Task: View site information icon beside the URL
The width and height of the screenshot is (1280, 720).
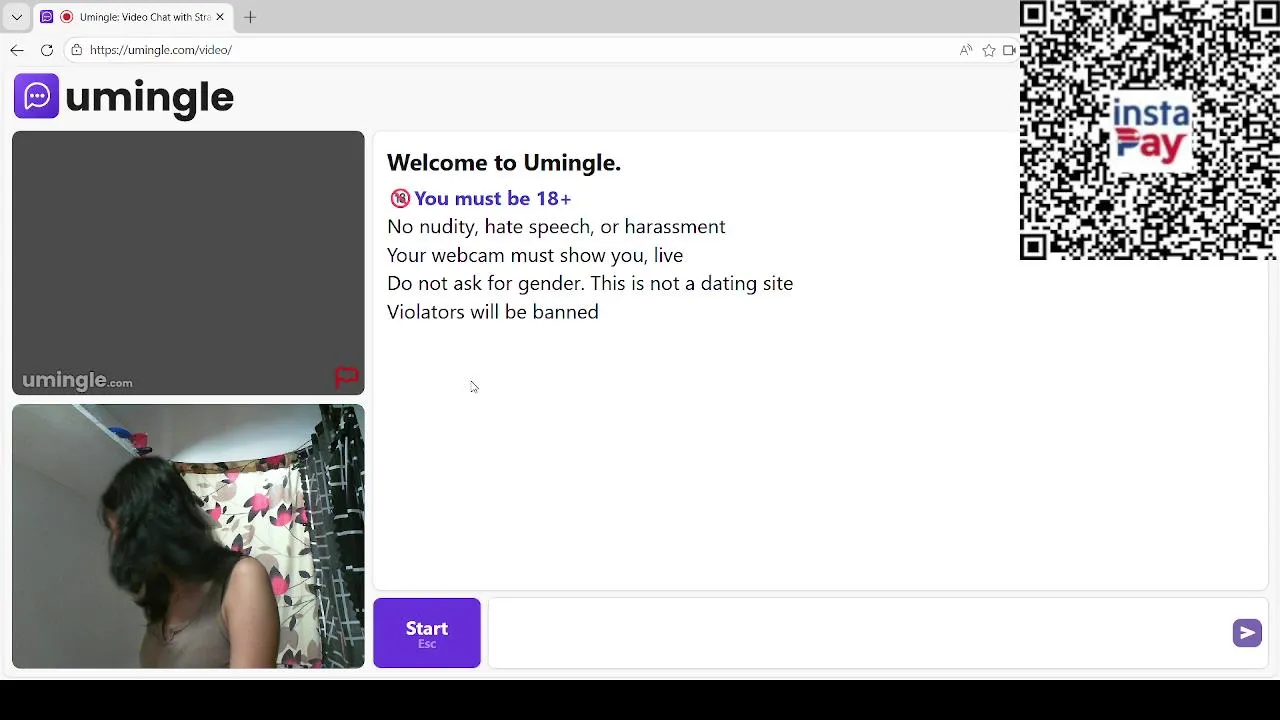Action: click(x=76, y=50)
